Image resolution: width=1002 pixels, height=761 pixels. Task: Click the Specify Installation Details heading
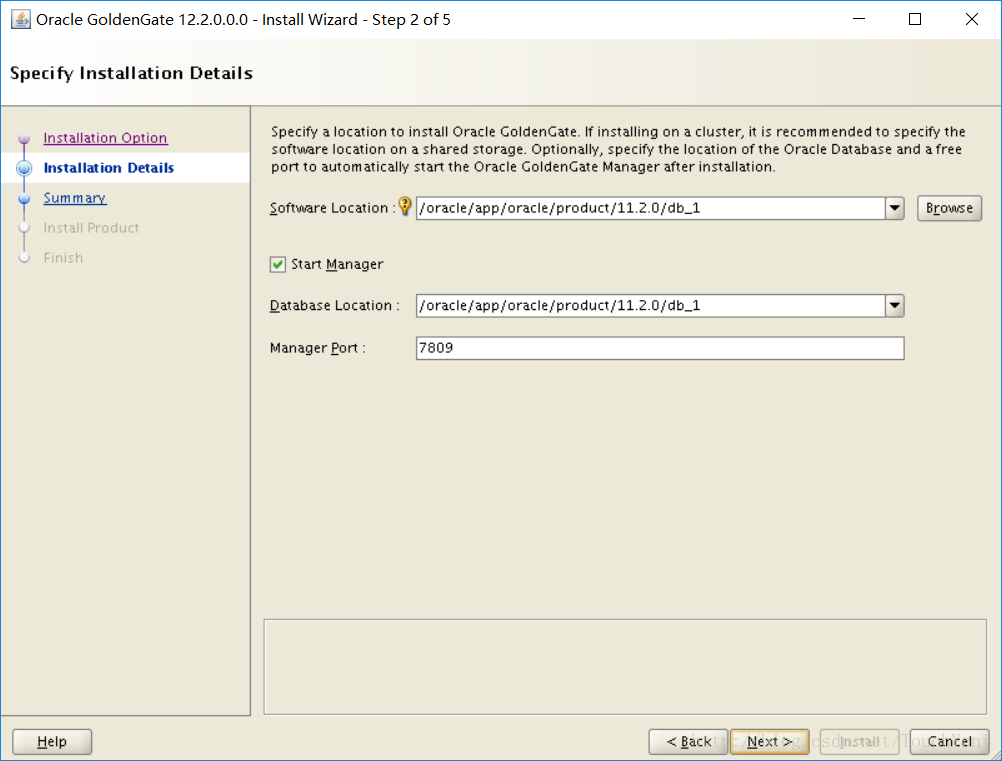(x=132, y=73)
